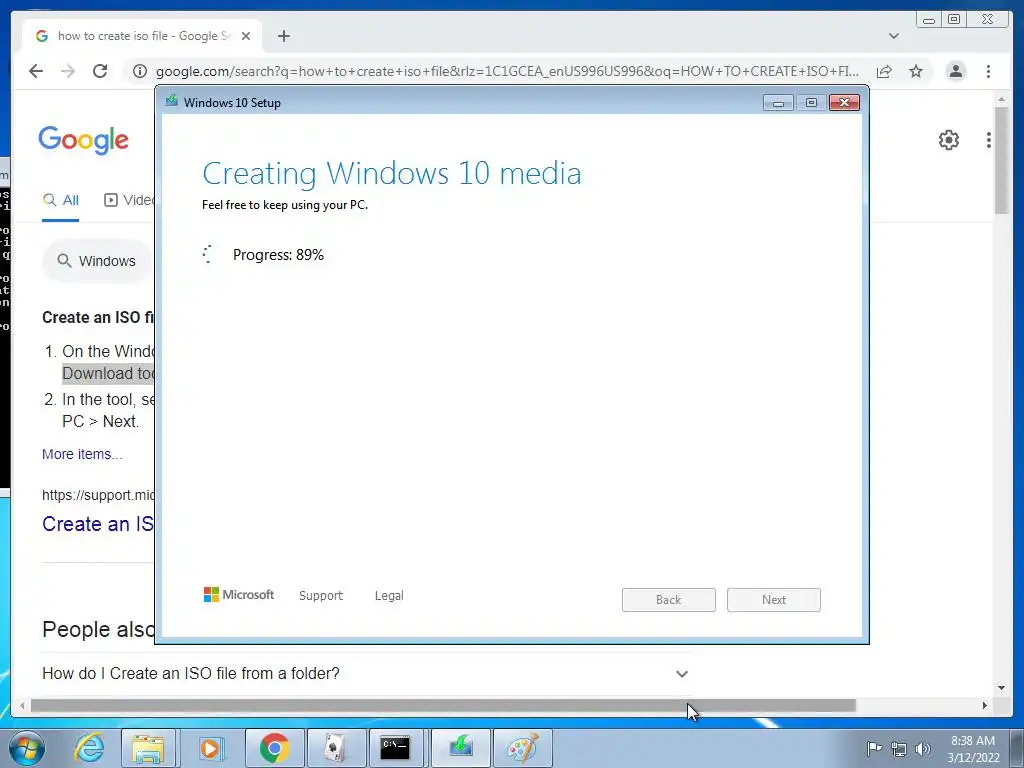1024x768 pixels.
Task: Click the Back button in Windows 10 Setup
Action: pos(669,600)
